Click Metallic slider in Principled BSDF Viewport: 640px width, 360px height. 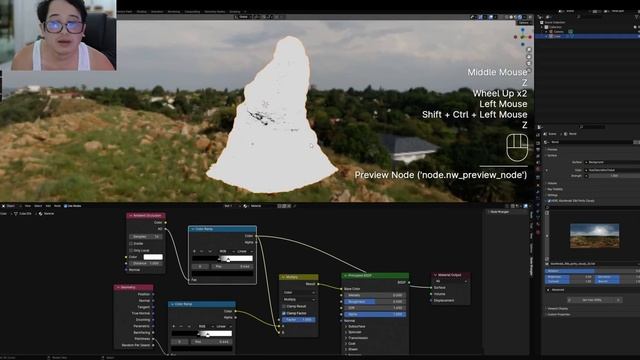[375, 295]
